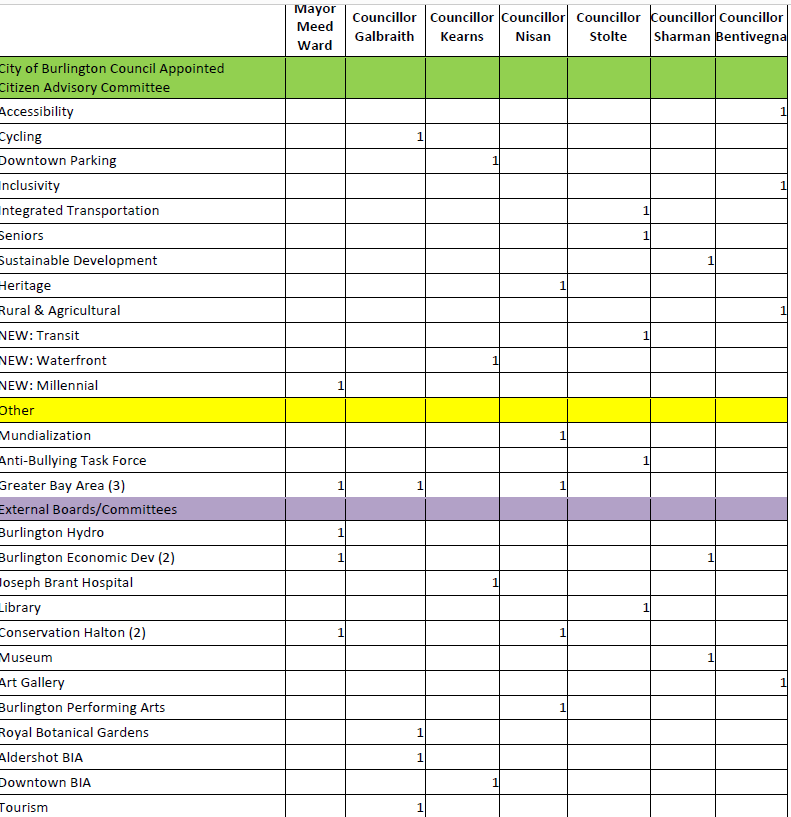Click the Rural & Agricultural row label
Image resolution: width=791 pixels, height=817 pixels.
(x=60, y=311)
